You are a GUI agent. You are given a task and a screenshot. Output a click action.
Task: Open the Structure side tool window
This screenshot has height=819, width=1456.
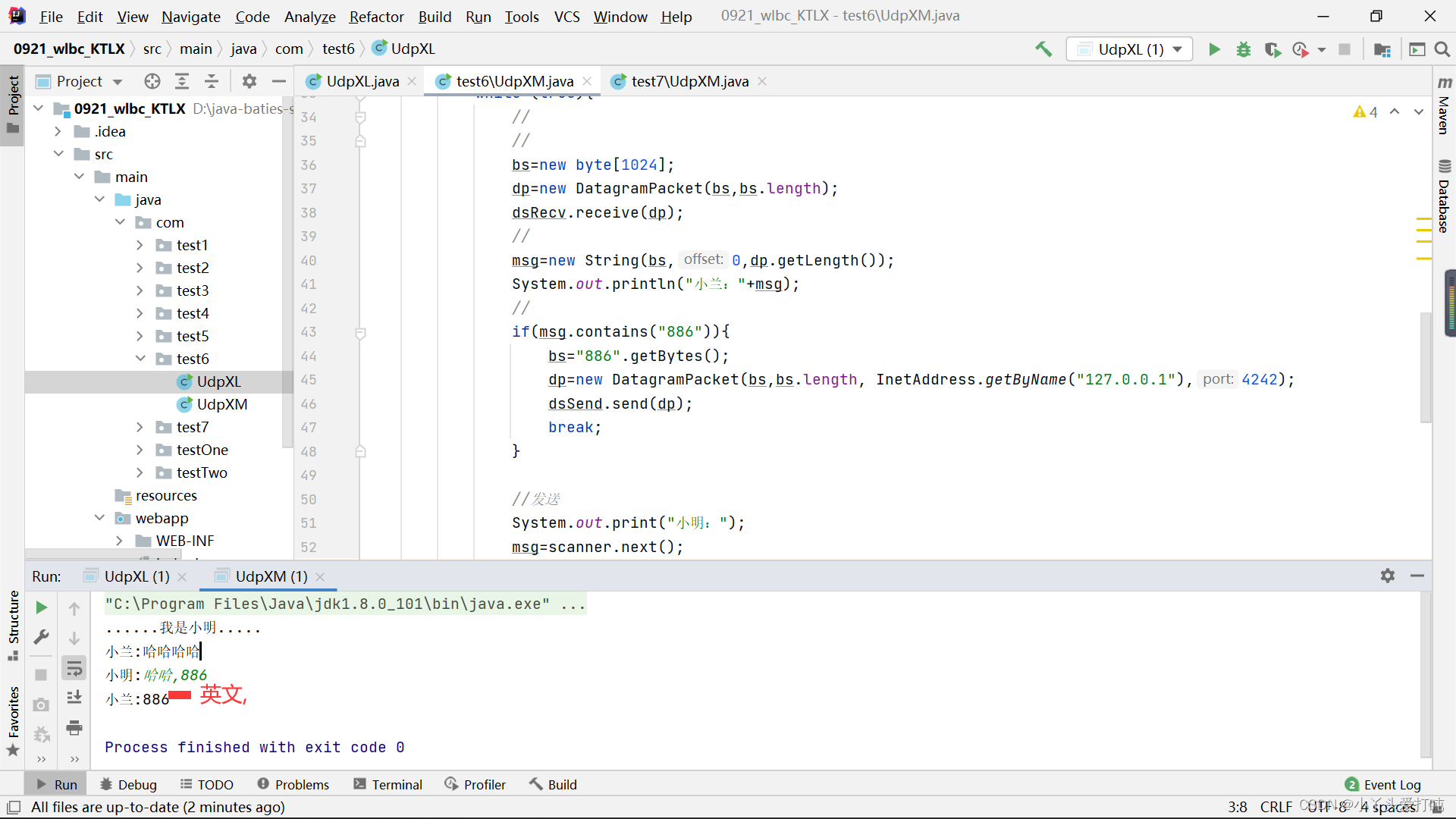coord(13,625)
